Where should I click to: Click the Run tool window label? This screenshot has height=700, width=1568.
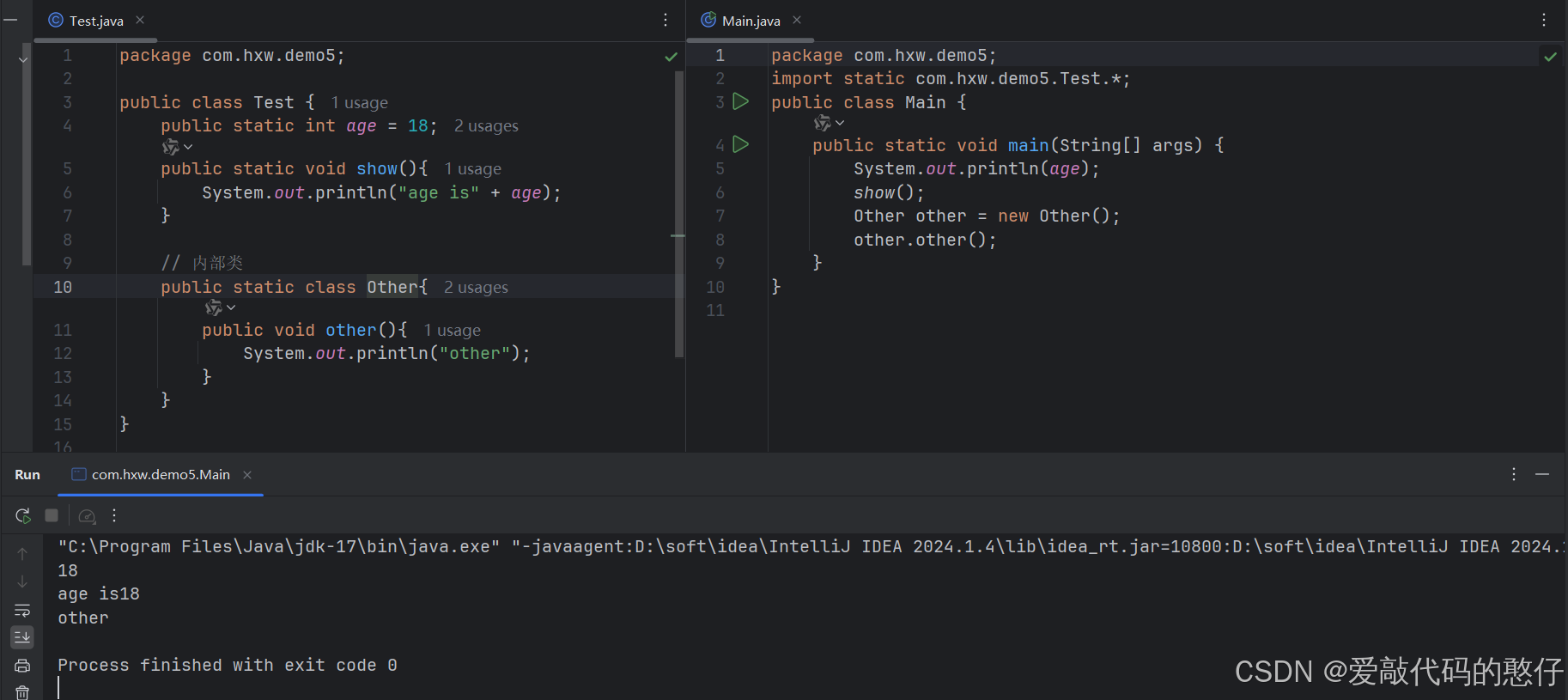[27, 475]
